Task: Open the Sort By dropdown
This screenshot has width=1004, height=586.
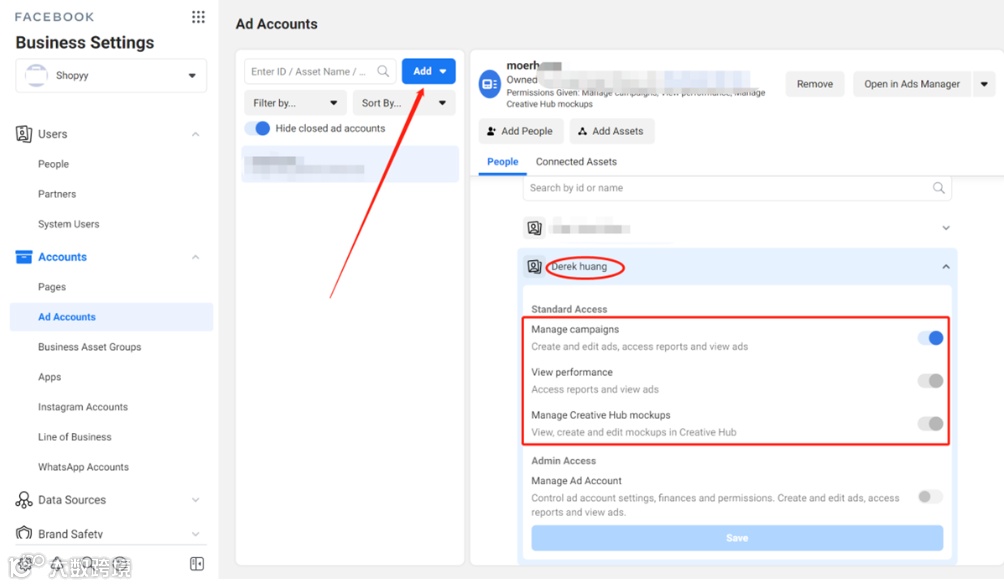Action: click(x=404, y=103)
